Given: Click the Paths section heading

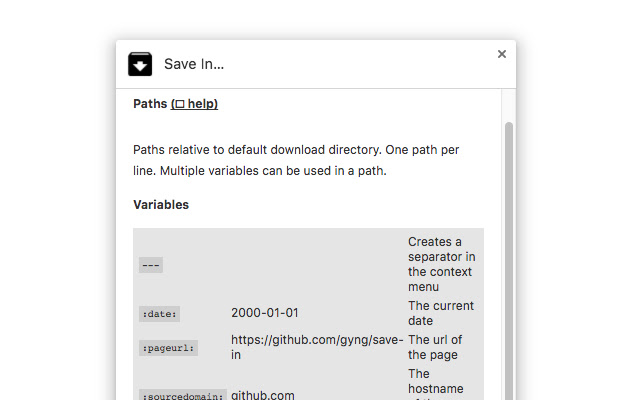Looking at the screenshot, I should tap(150, 104).
